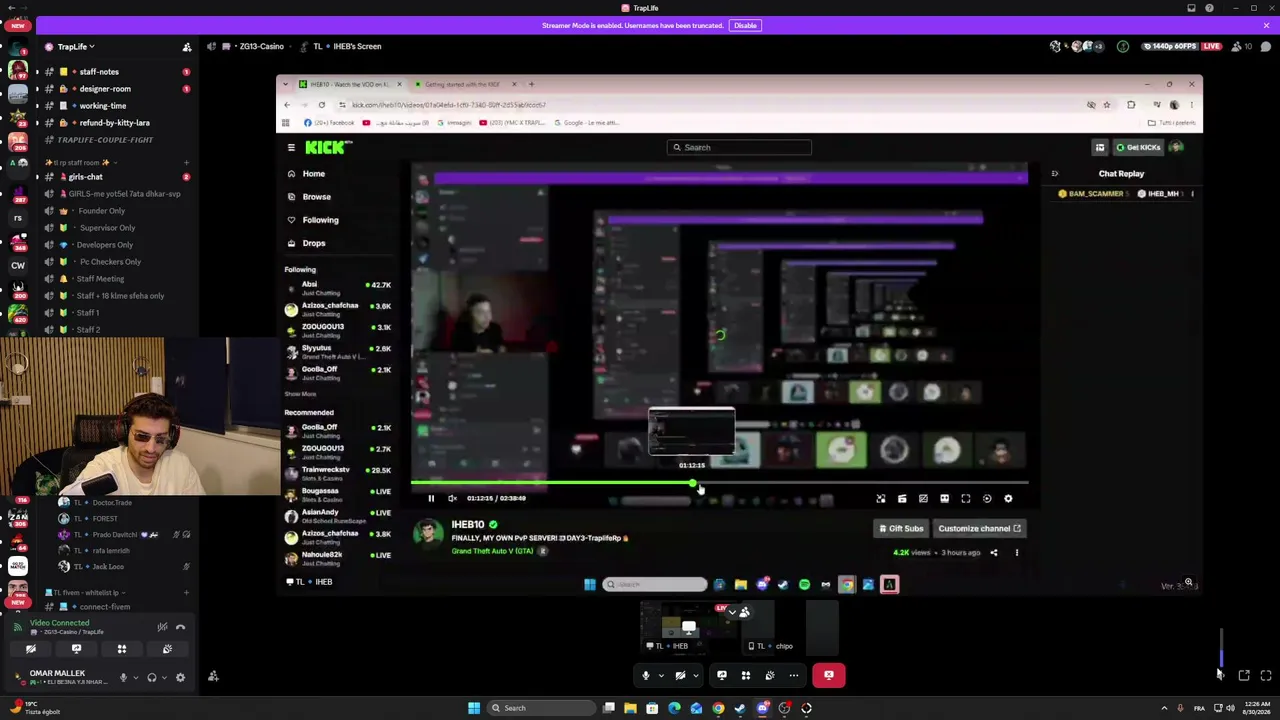Toggle camera in the Video Connected panel

point(31,649)
